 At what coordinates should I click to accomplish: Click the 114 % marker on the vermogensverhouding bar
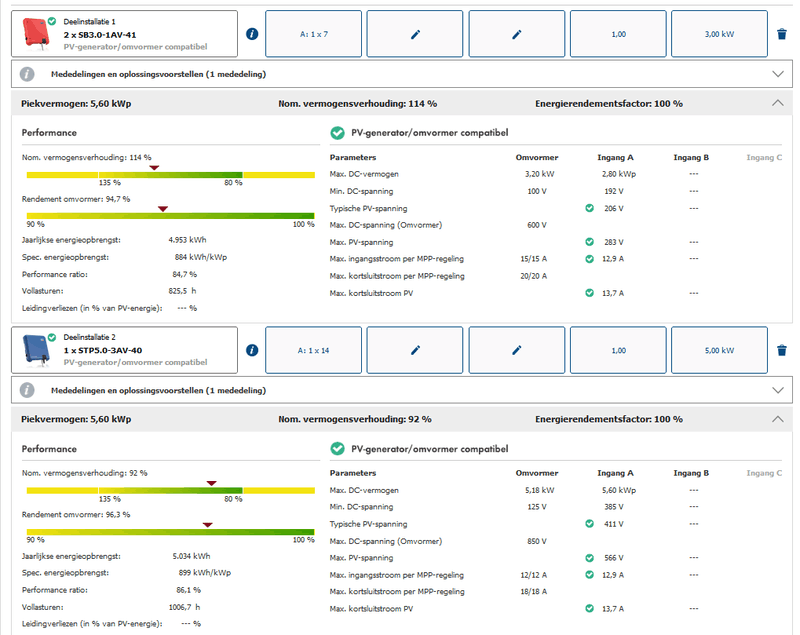[x=153, y=168]
